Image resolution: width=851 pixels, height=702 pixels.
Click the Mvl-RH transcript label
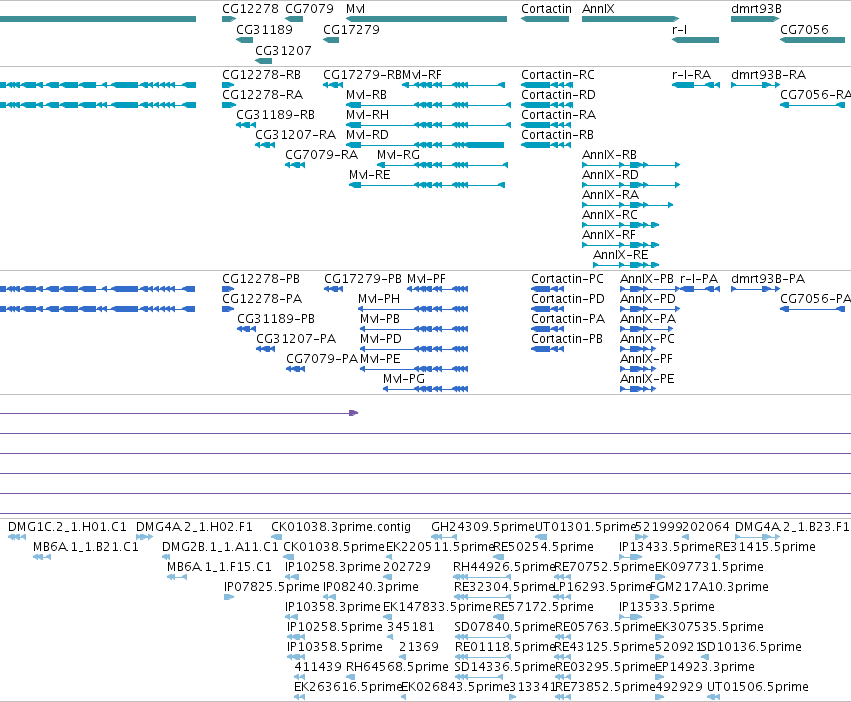click(367, 115)
